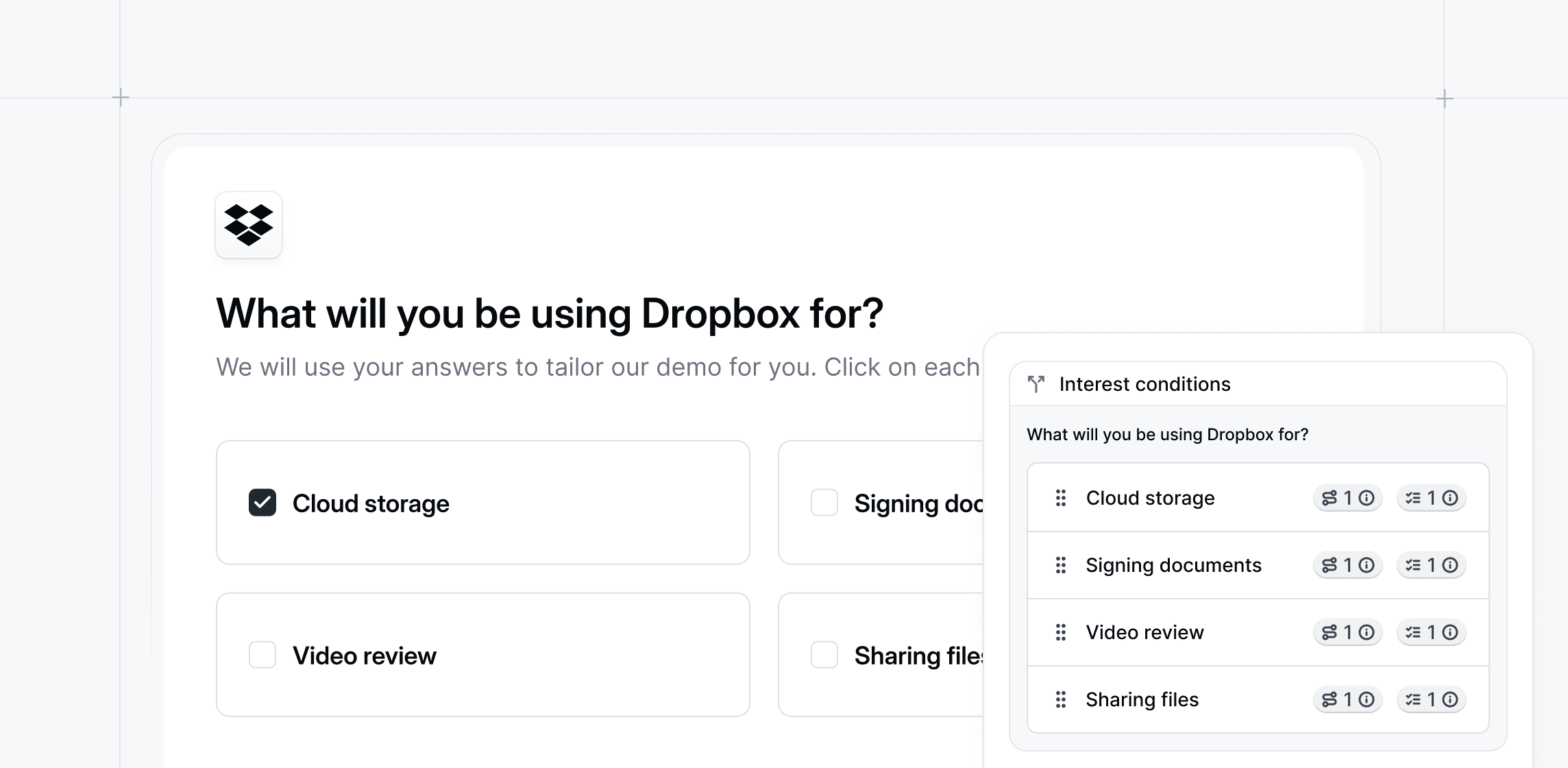Viewport: 1568px width, 768px height.
Task: Select the Signing documents condition row
Action: tap(1258, 565)
